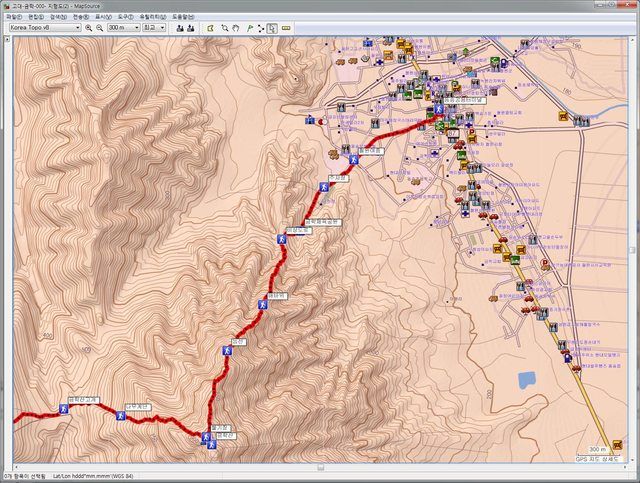Click the MapSource app icon in title bar
The height and width of the screenshot is (483, 640).
click(6, 6)
